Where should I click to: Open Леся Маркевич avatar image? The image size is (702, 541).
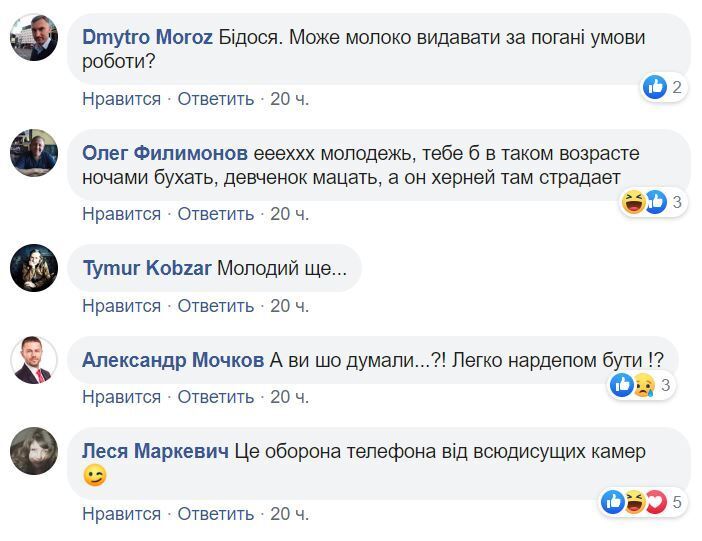click(x=34, y=451)
